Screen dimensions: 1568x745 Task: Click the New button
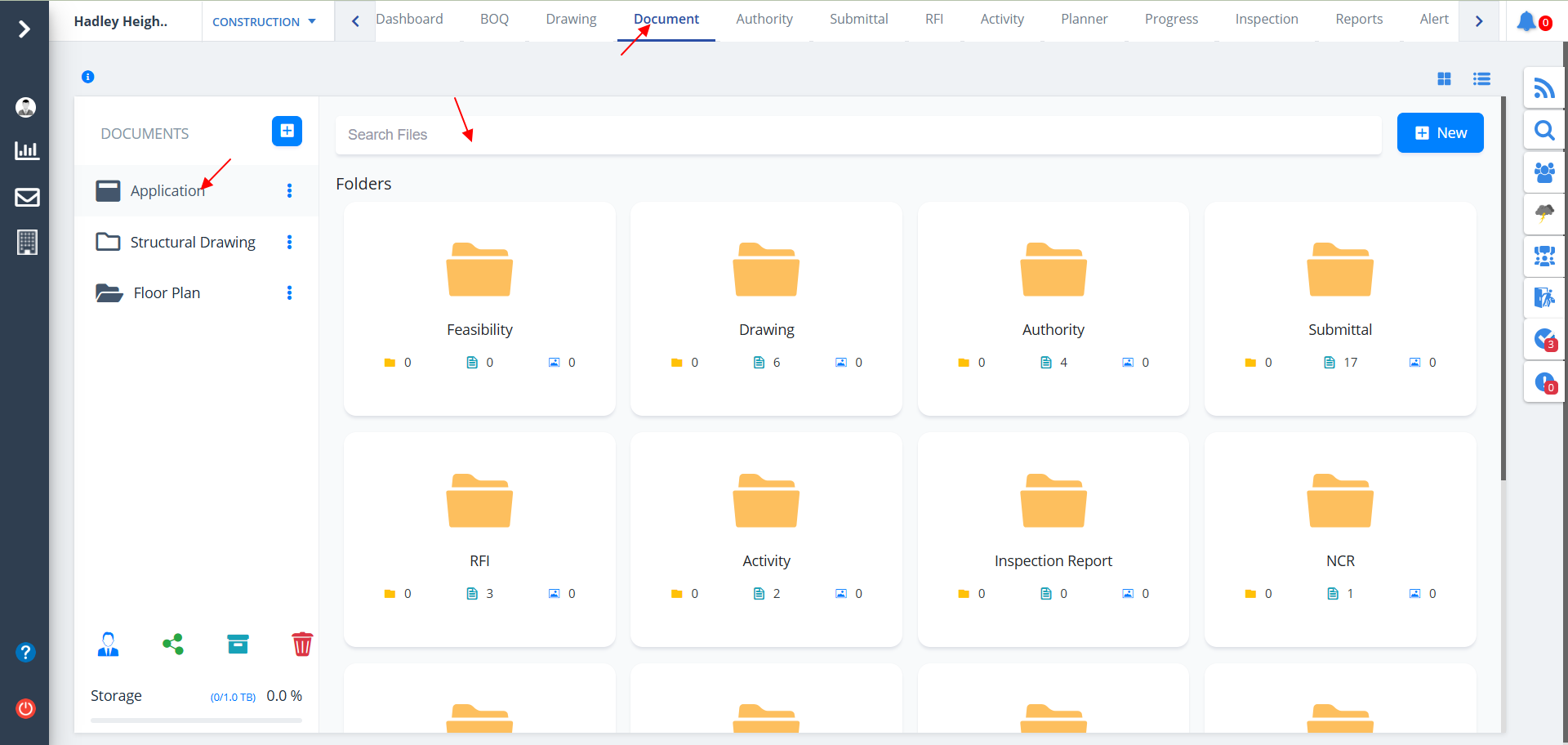click(x=1440, y=133)
